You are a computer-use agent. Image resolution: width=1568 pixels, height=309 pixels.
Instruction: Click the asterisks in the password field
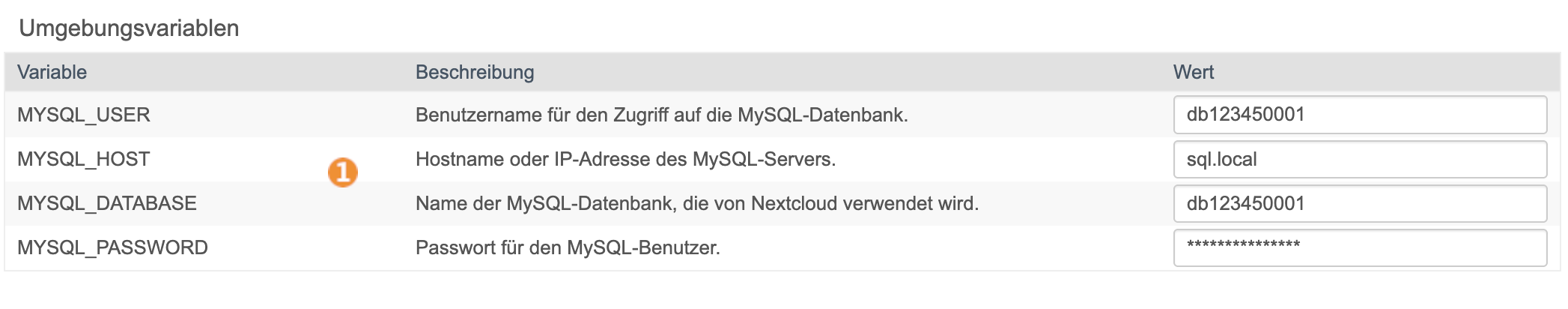pyautogui.click(x=1244, y=244)
